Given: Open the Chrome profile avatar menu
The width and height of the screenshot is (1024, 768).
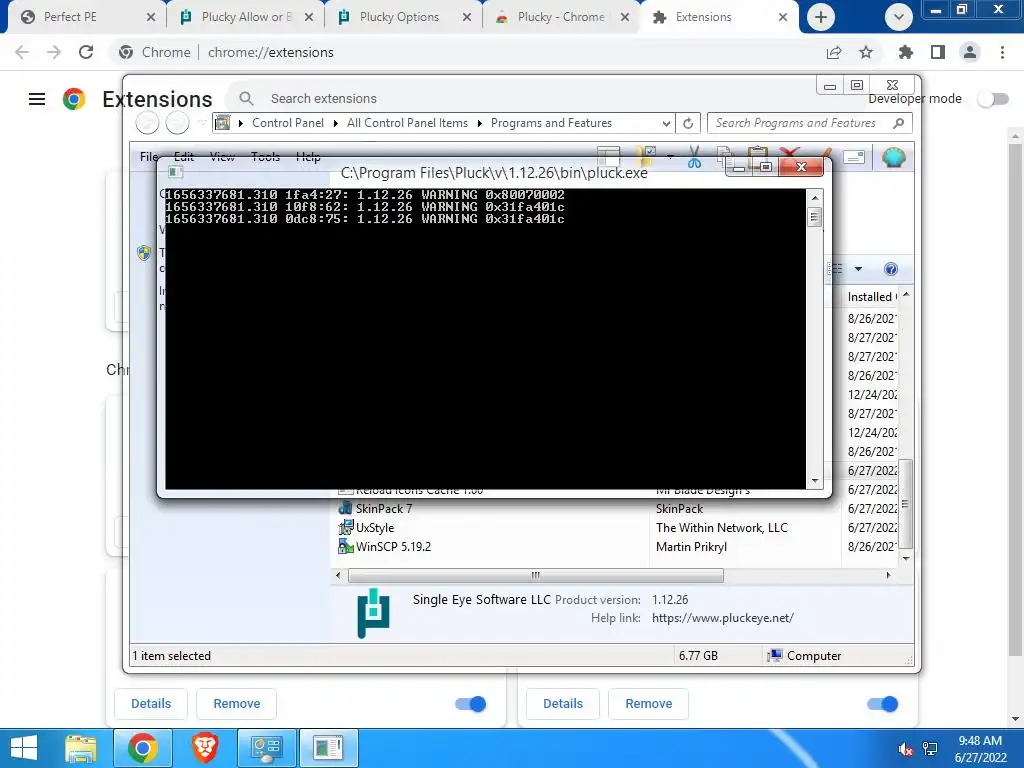Looking at the screenshot, I should [970, 52].
